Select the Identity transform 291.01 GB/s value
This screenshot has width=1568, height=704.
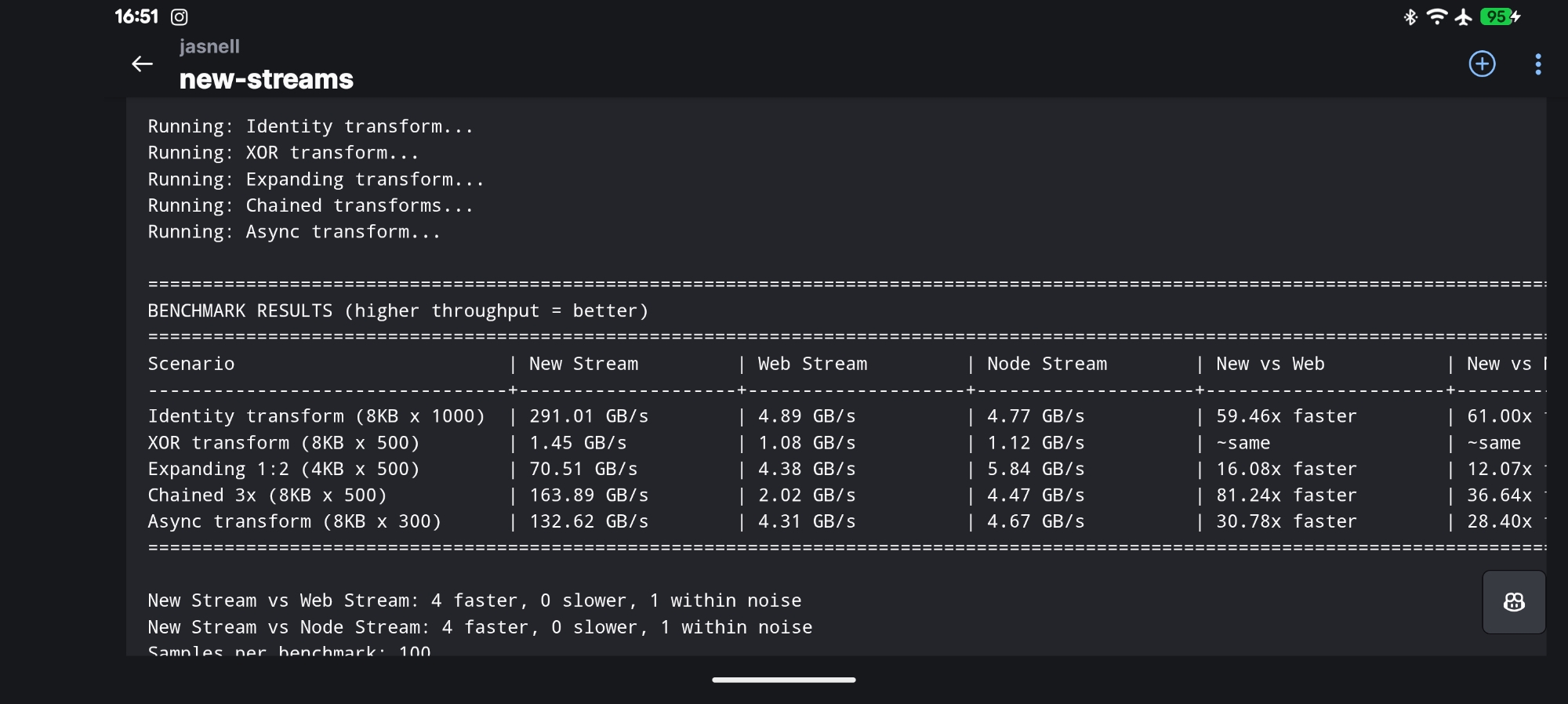(588, 416)
